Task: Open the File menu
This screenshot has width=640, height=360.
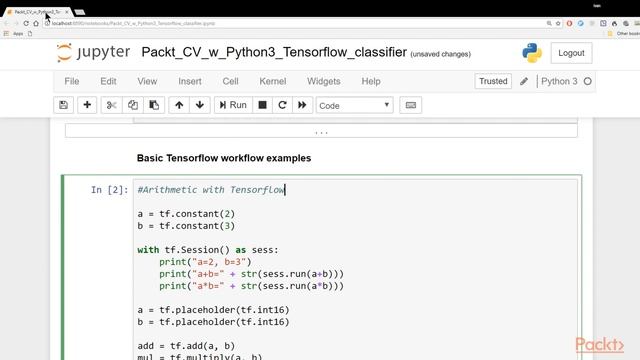Action: point(72,81)
